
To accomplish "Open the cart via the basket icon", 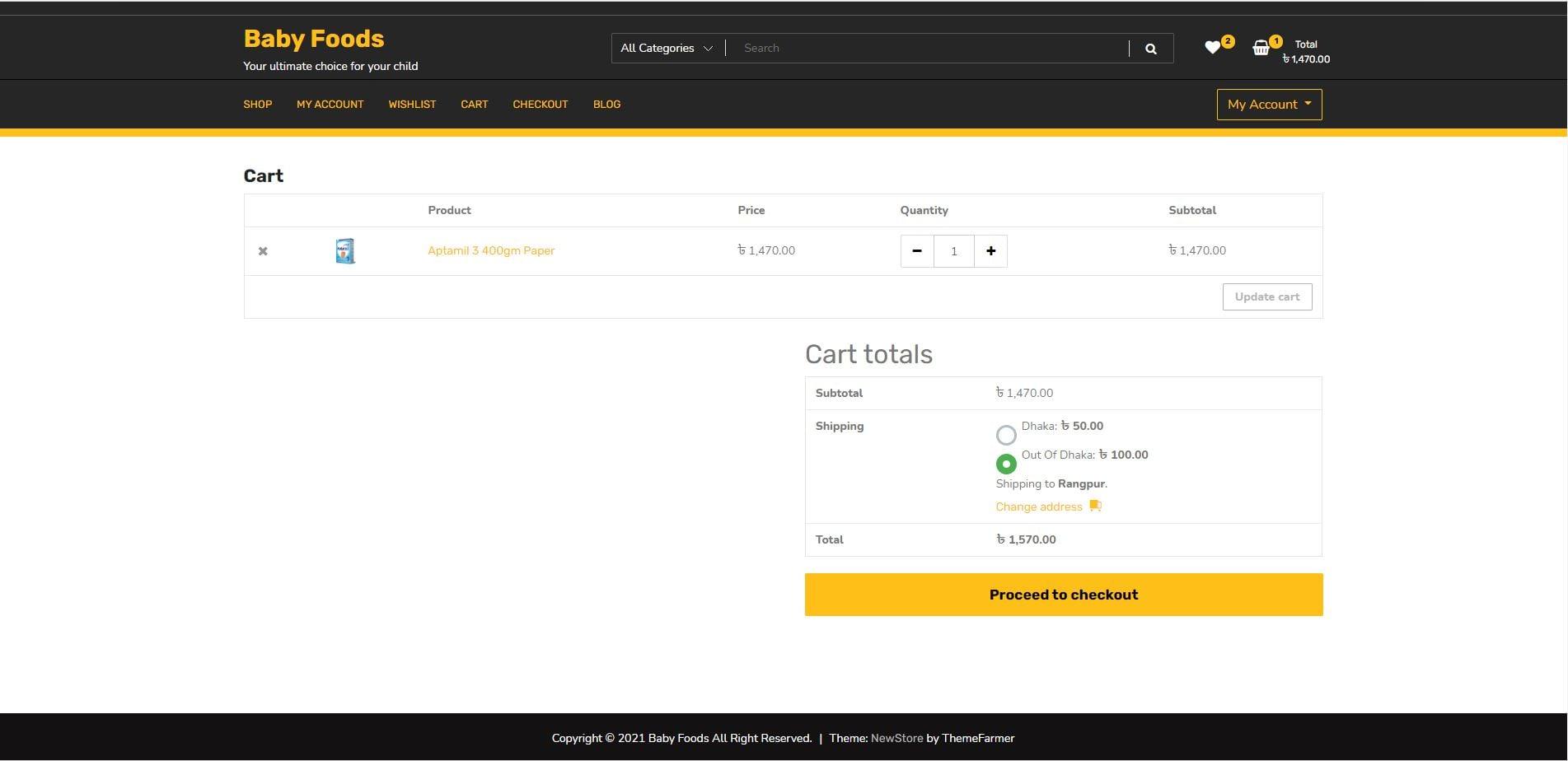I will pos(1261,48).
